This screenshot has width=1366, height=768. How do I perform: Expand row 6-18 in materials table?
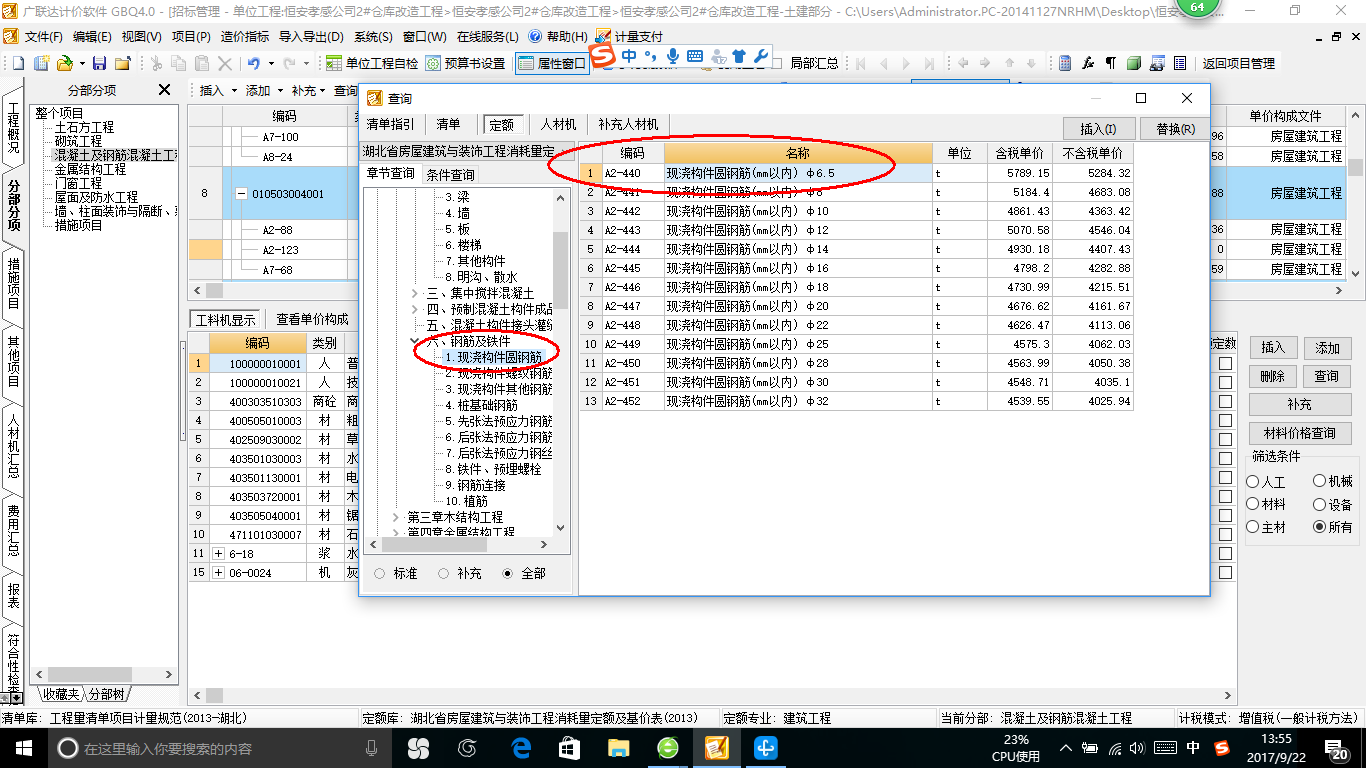coord(219,553)
